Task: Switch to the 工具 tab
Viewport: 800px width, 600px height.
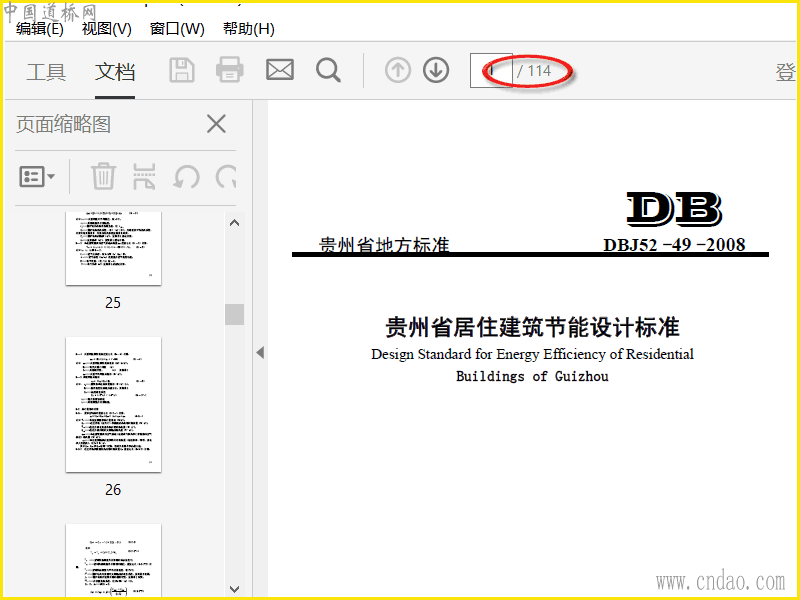Action: (x=46, y=72)
